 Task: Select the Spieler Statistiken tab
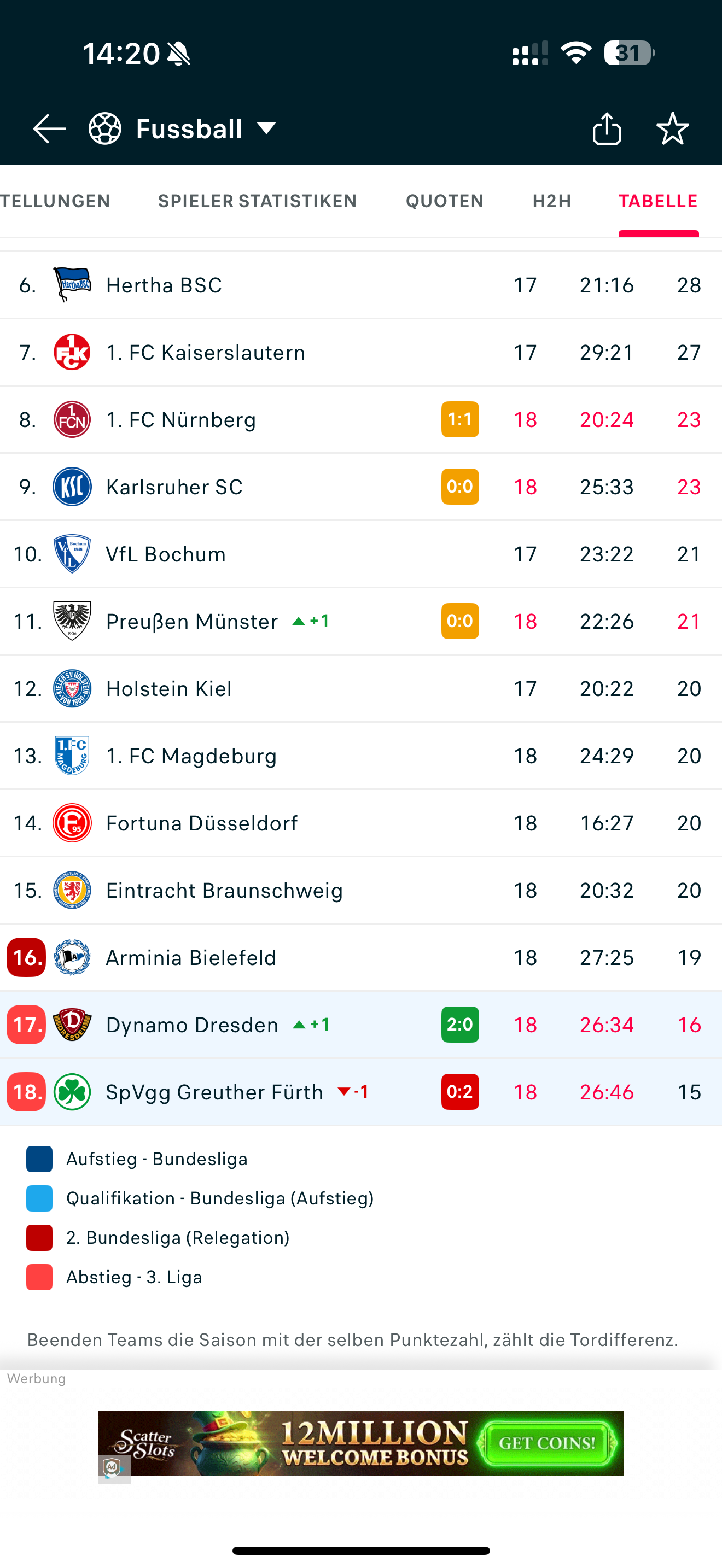[257, 201]
